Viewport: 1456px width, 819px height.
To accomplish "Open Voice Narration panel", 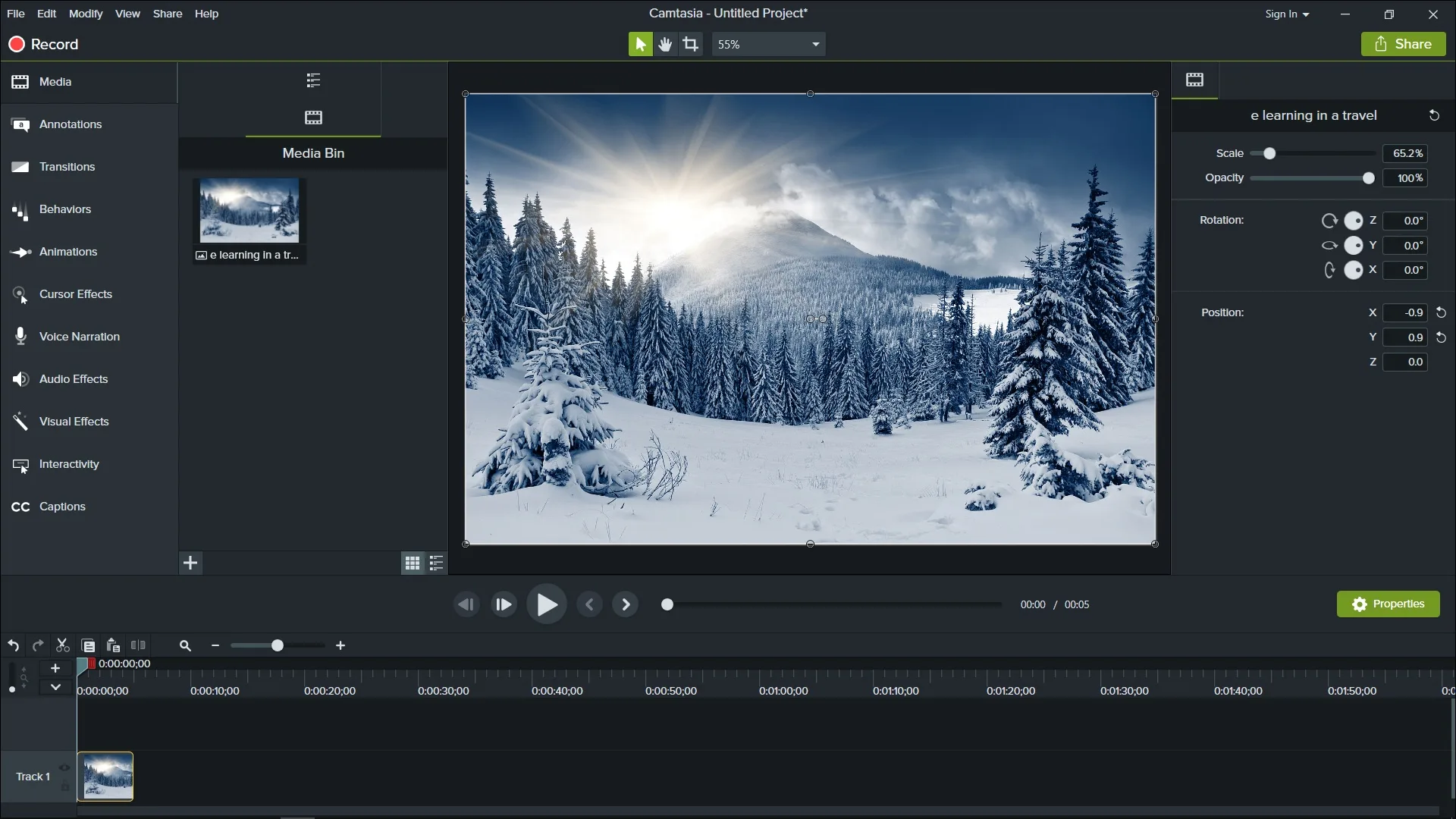I will pyautogui.click(x=89, y=337).
